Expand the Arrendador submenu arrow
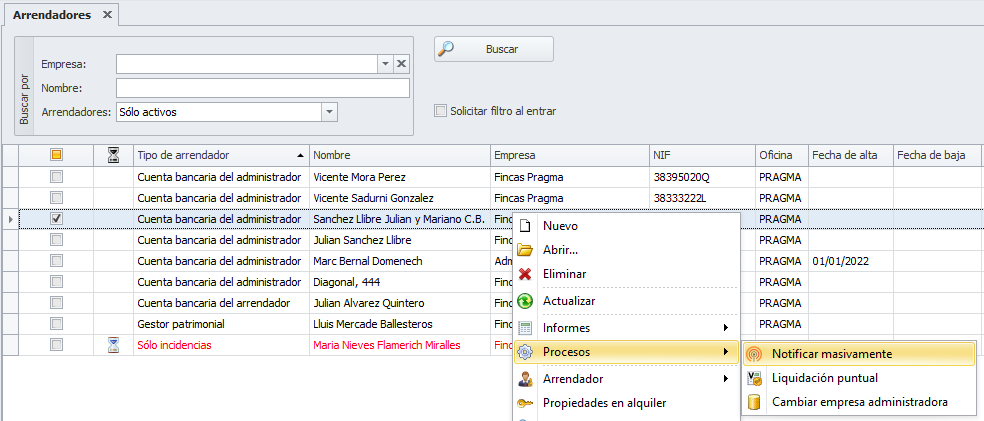984x421 pixels. tap(725, 379)
